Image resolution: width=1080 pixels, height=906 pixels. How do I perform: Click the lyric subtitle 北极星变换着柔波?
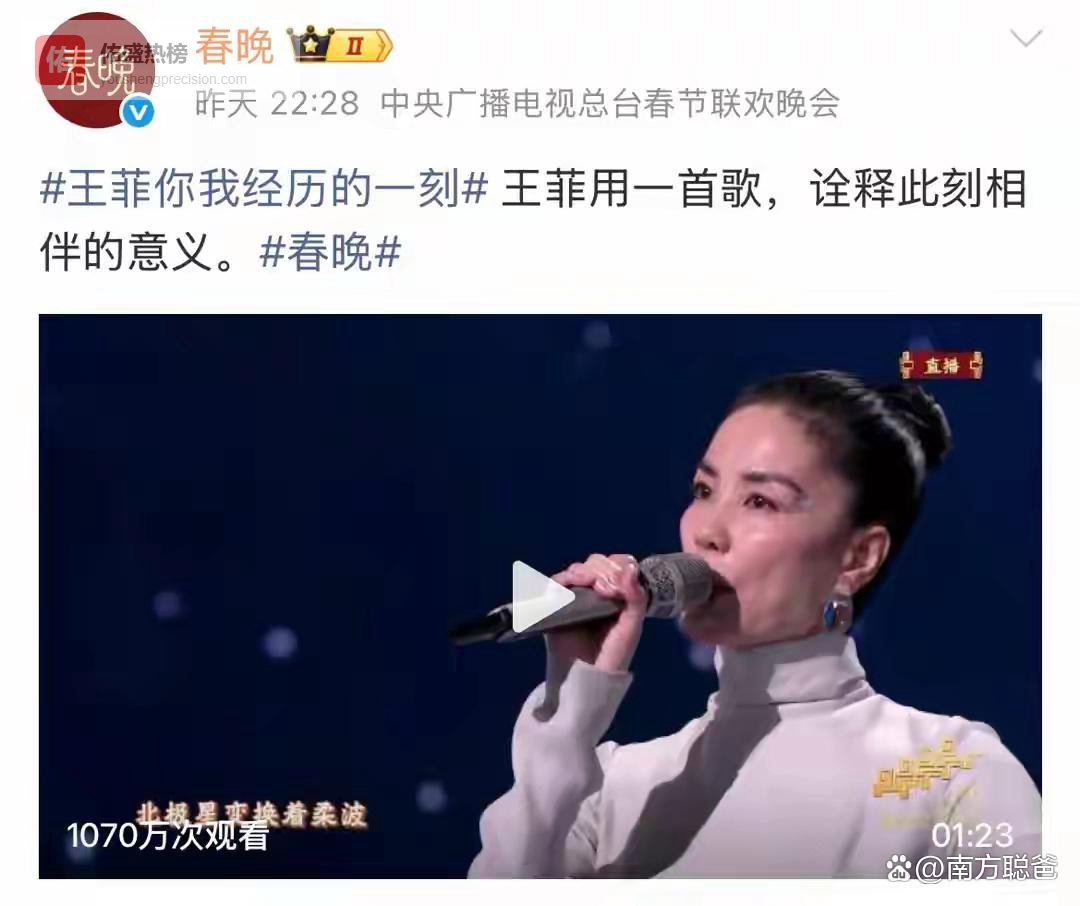click(x=252, y=813)
